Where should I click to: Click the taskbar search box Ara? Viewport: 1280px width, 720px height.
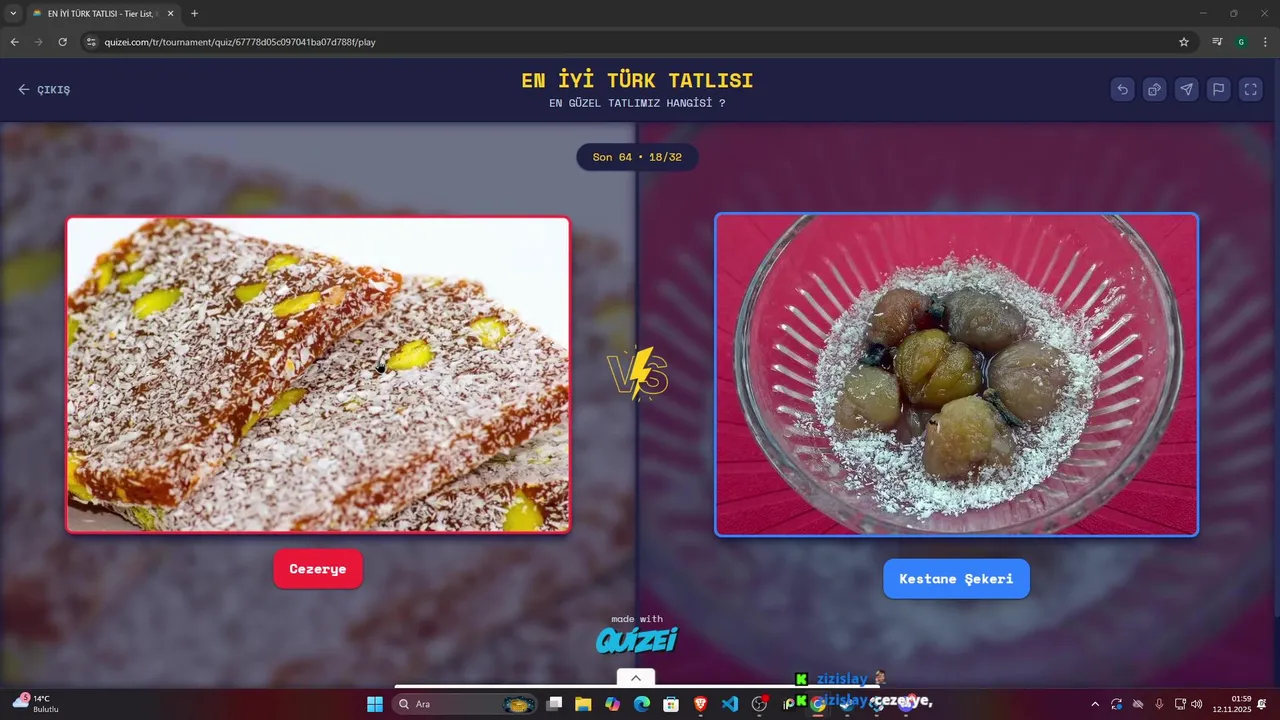[x=465, y=704]
